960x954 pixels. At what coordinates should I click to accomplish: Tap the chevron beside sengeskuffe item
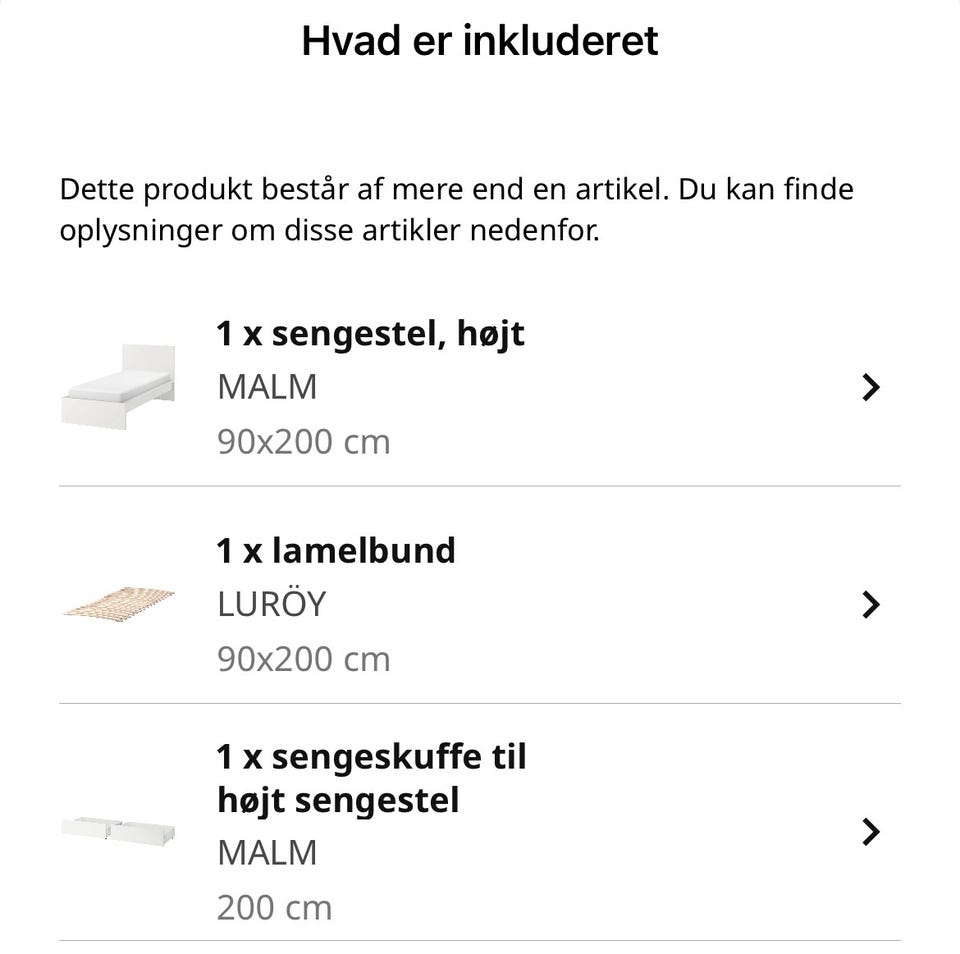click(871, 831)
